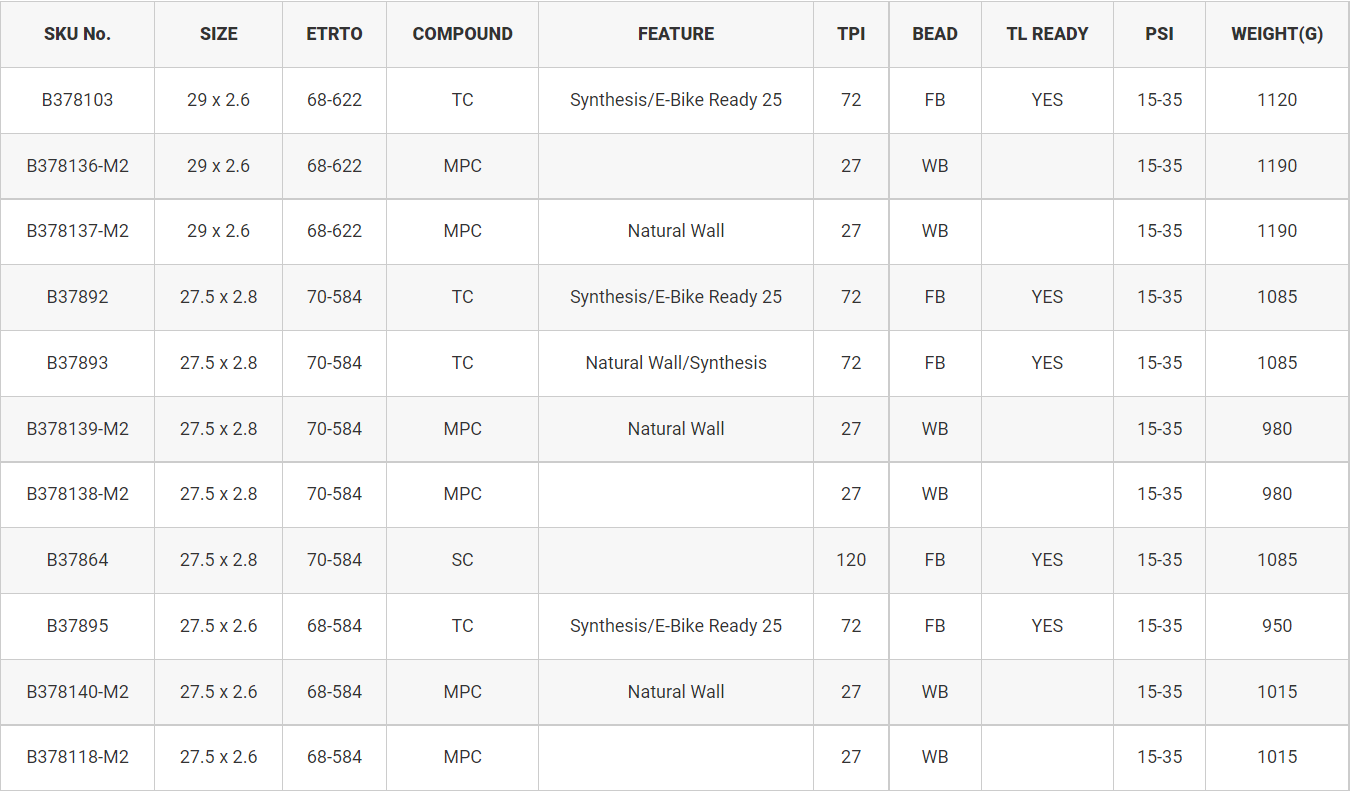Screen dimensions: 1352x792
Task: Click Natural Wall in B378137-M2 row
Action: click(676, 231)
